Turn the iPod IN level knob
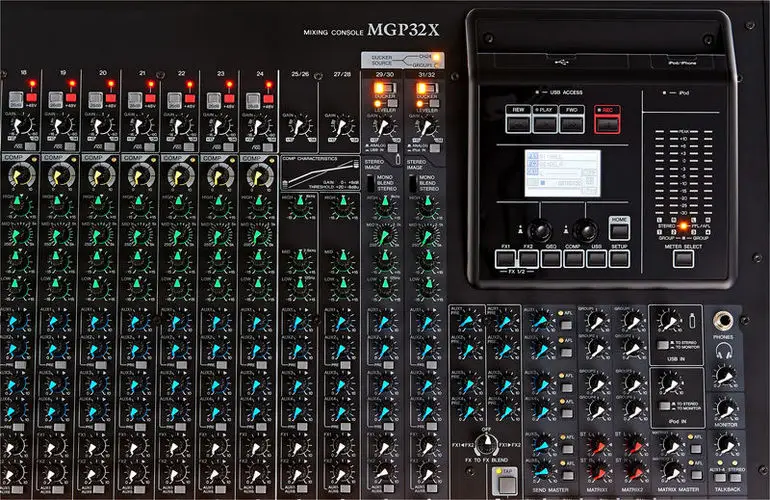 (669, 383)
